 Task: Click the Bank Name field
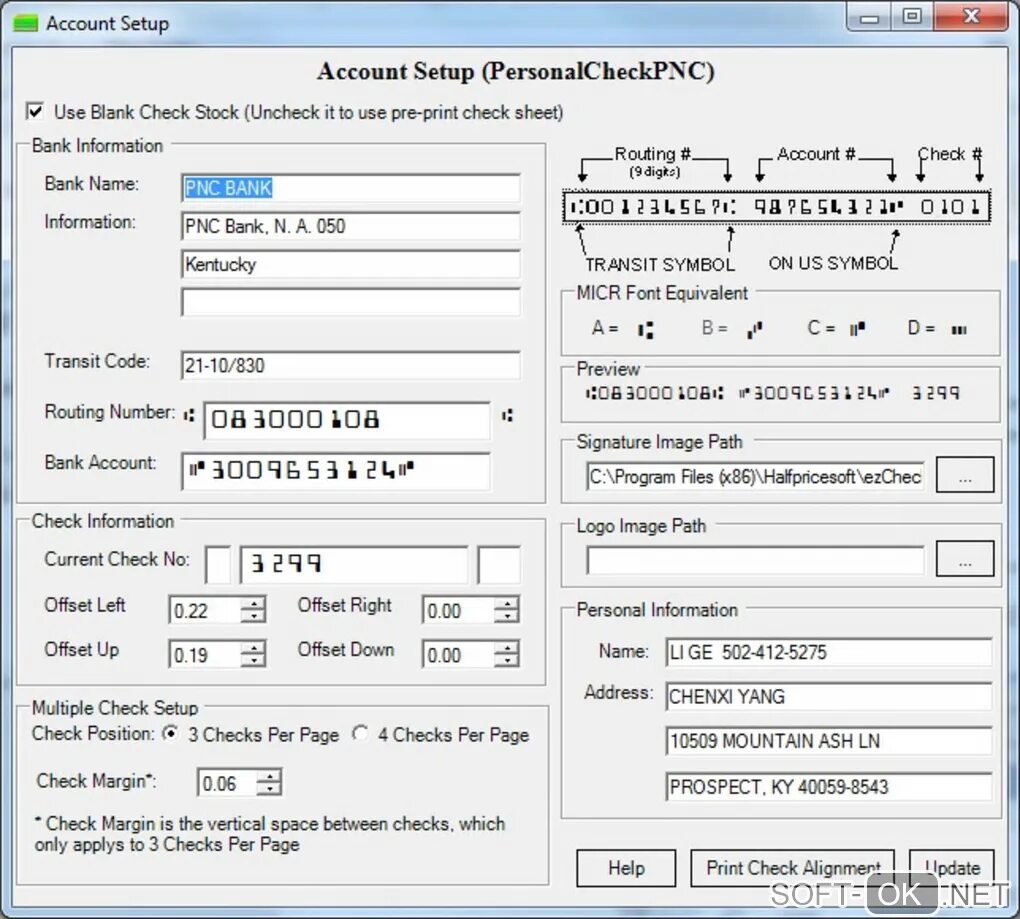pos(351,188)
